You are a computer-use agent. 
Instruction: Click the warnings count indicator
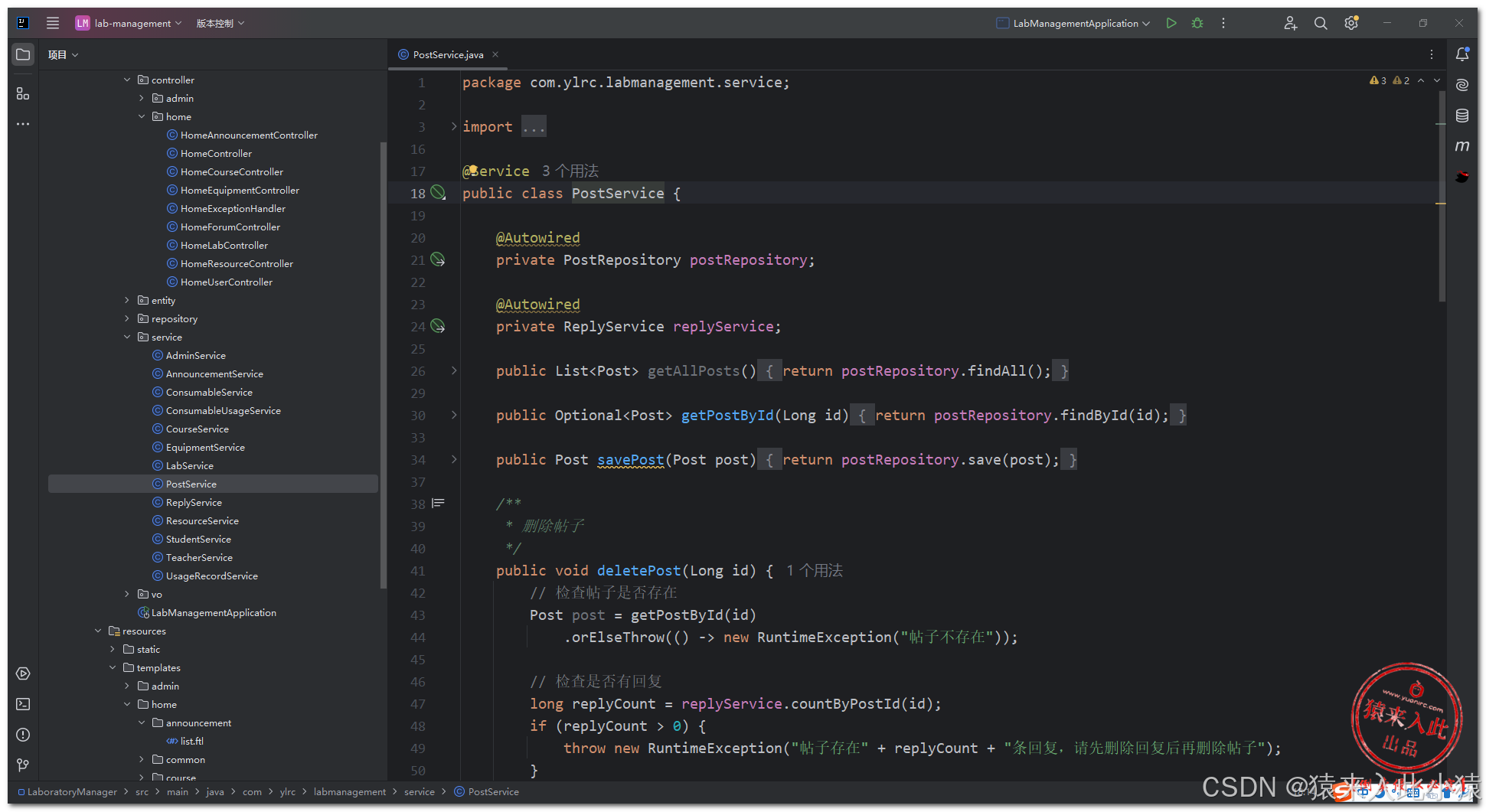click(1378, 80)
